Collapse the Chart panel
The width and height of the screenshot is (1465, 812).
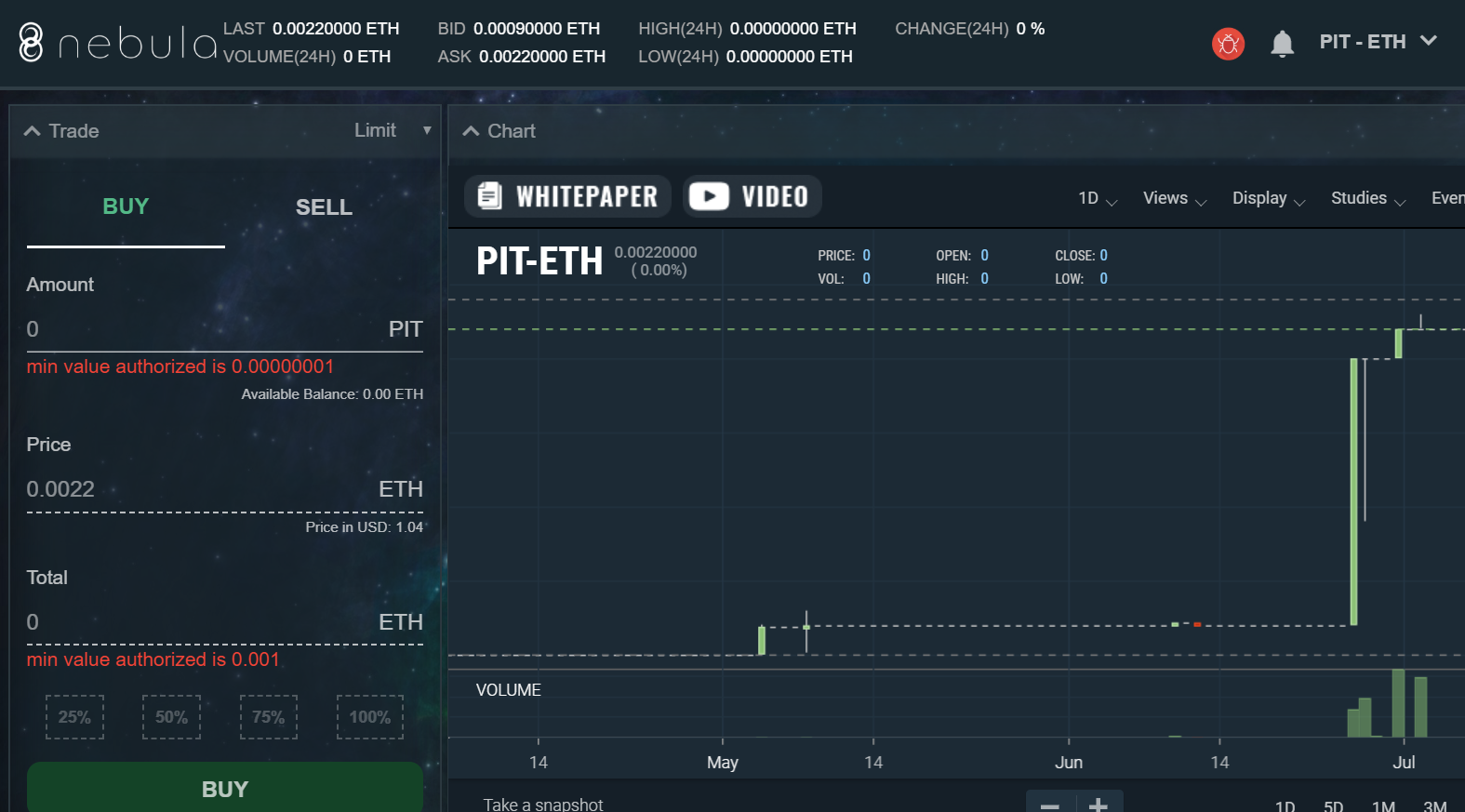coord(471,131)
